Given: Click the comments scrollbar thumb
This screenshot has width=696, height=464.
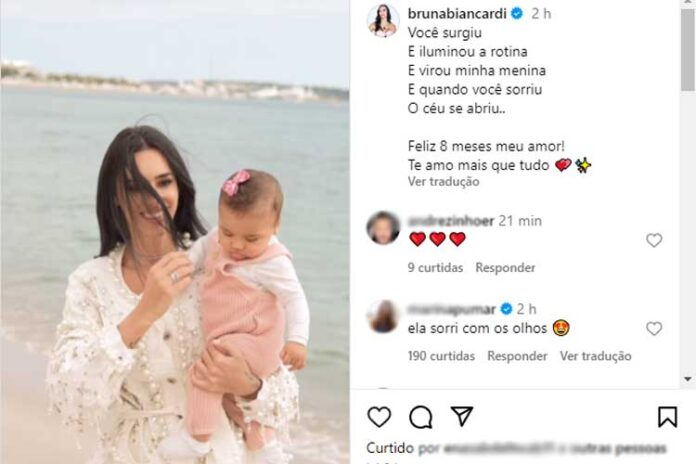Looking at the screenshot, I should tap(688, 50).
